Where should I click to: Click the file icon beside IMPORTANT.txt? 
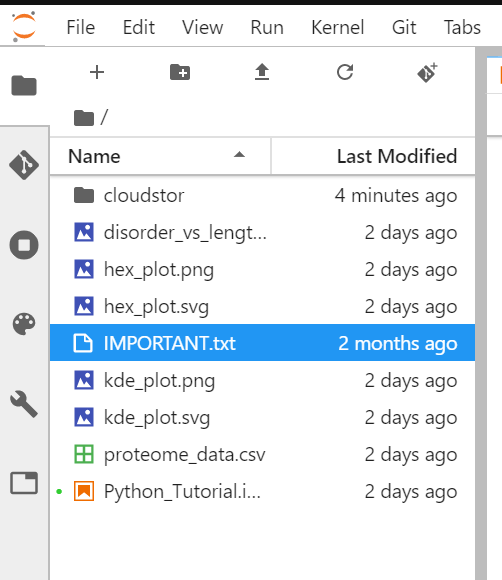pos(83,343)
